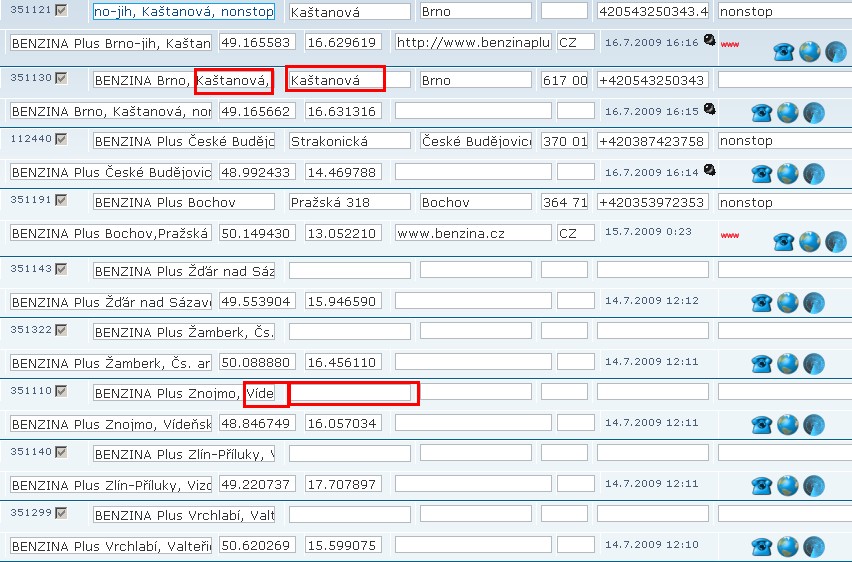Click the globe icon for České Budějovice row
Screen dimensions: 852x562
tap(788, 173)
